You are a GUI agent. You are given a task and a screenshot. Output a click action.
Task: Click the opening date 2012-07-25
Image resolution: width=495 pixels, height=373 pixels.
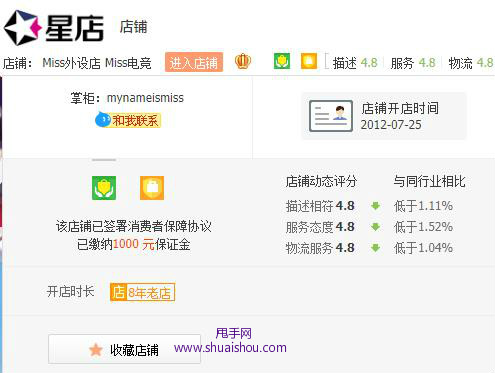pyautogui.click(x=391, y=125)
